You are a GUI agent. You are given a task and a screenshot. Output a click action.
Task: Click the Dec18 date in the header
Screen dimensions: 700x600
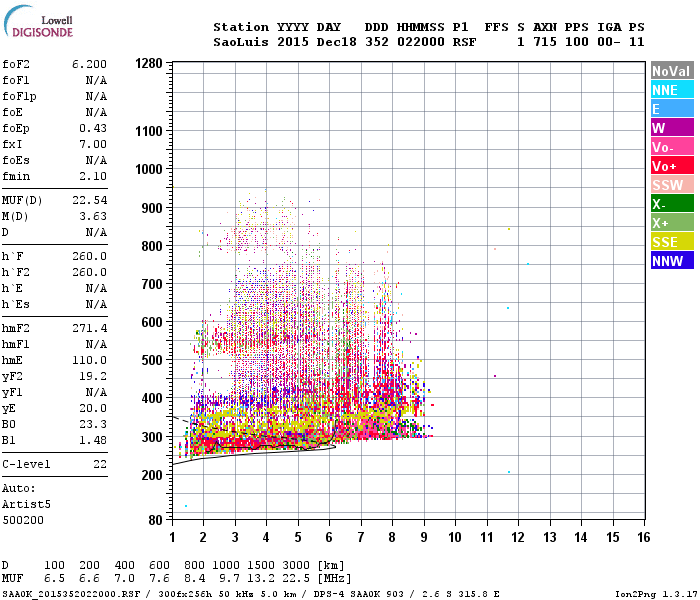point(337,42)
